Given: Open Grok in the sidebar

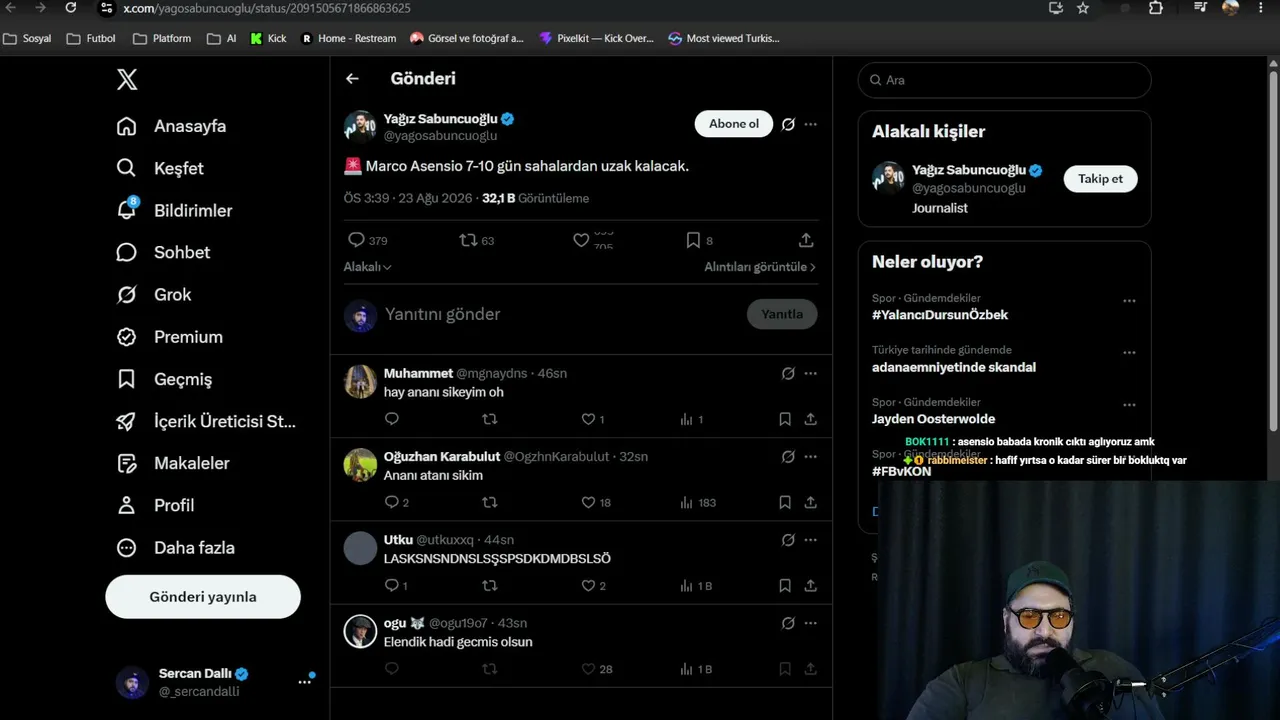Looking at the screenshot, I should 153,294.
